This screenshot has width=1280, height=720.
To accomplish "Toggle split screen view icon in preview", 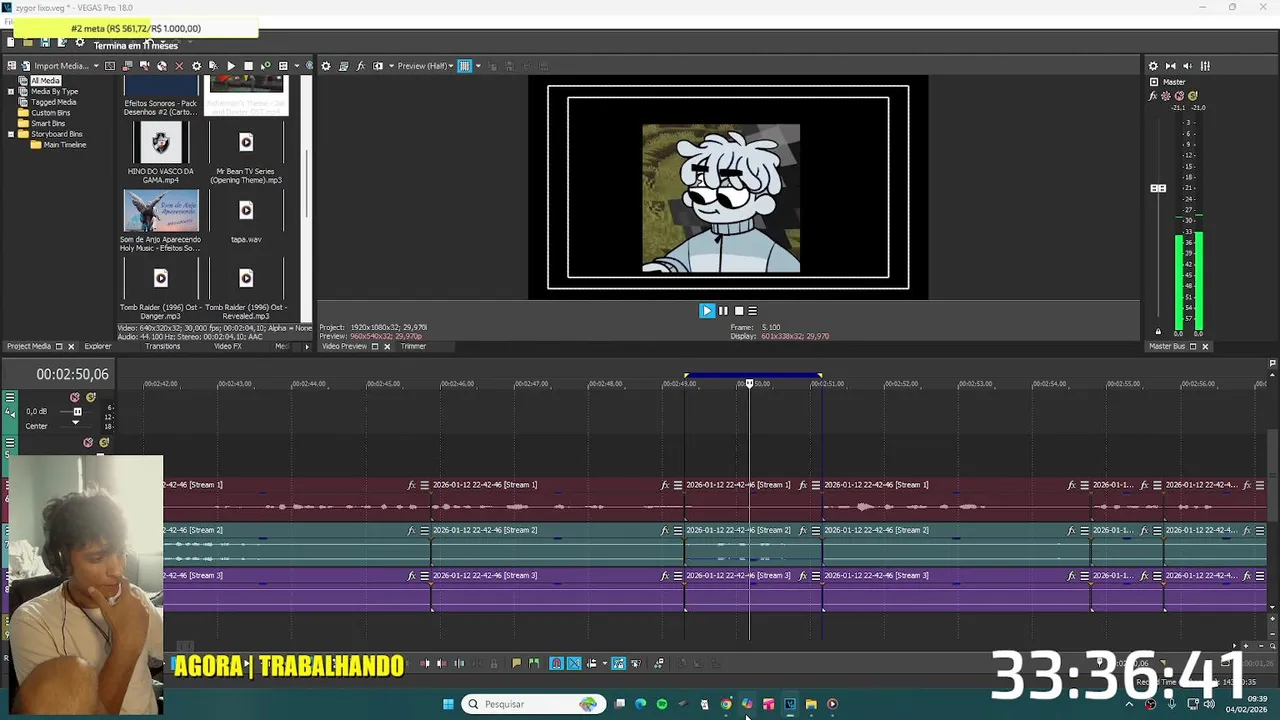I will [378, 66].
